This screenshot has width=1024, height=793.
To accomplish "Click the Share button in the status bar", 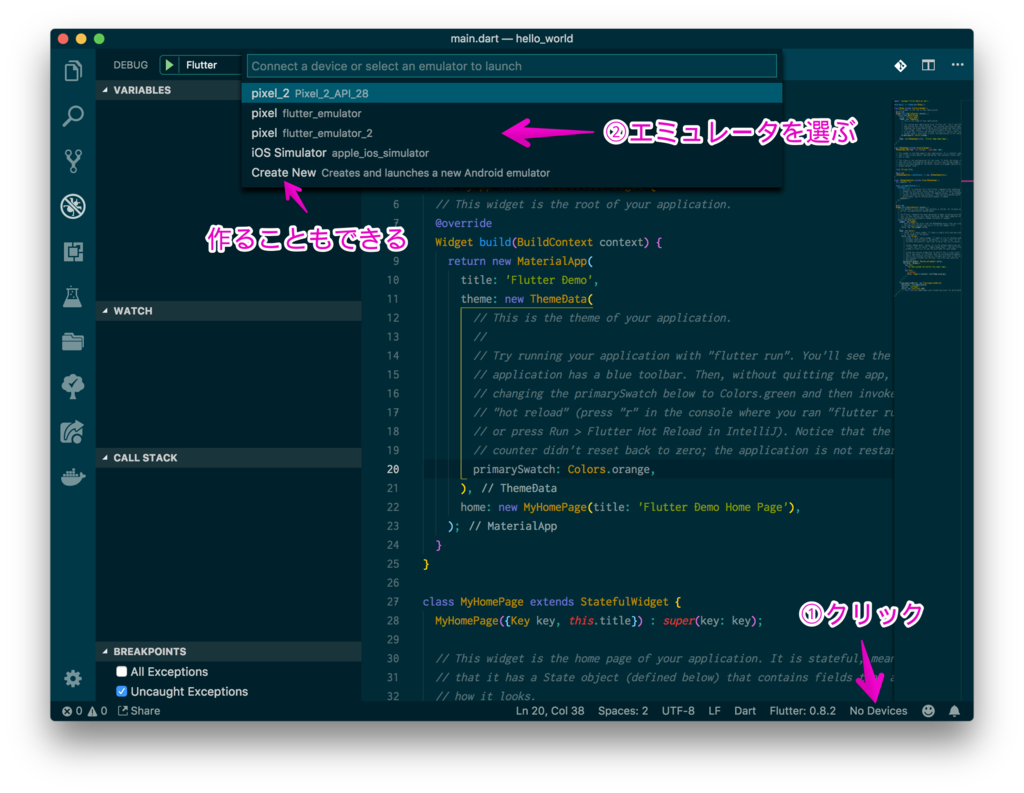I will 139,711.
